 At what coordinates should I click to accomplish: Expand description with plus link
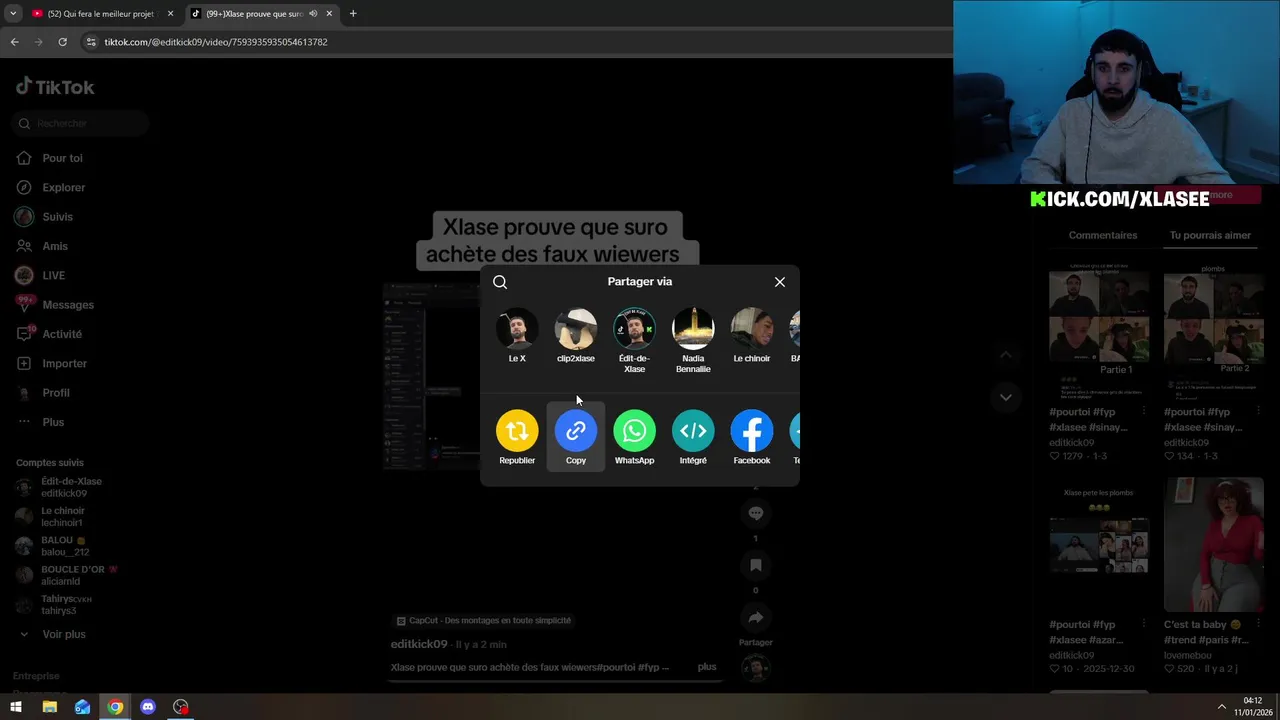pyautogui.click(x=707, y=667)
